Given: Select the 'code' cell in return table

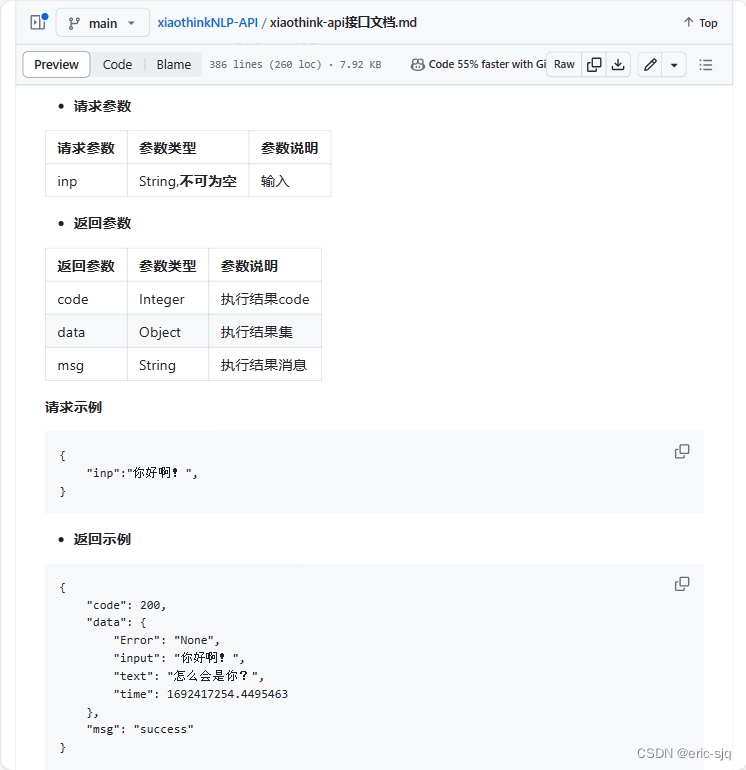Looking at the screenshot, I should coord(86,299).
